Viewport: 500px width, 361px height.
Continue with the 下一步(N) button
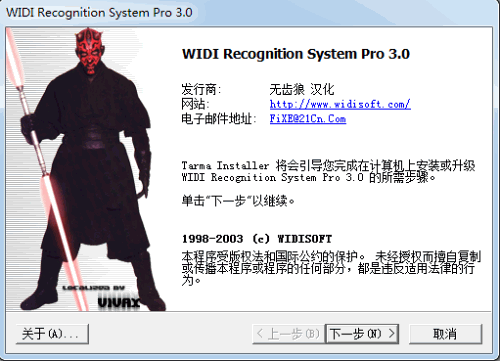tap(362, 333)
